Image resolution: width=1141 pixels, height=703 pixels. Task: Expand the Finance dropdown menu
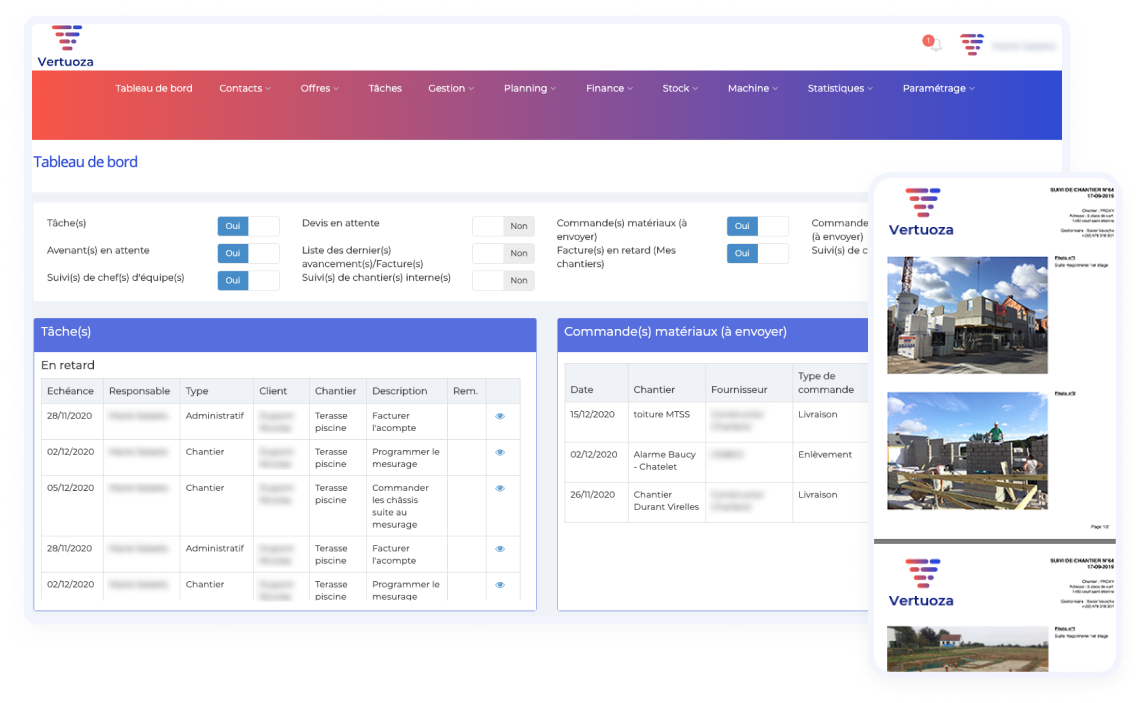coord(609,88)
